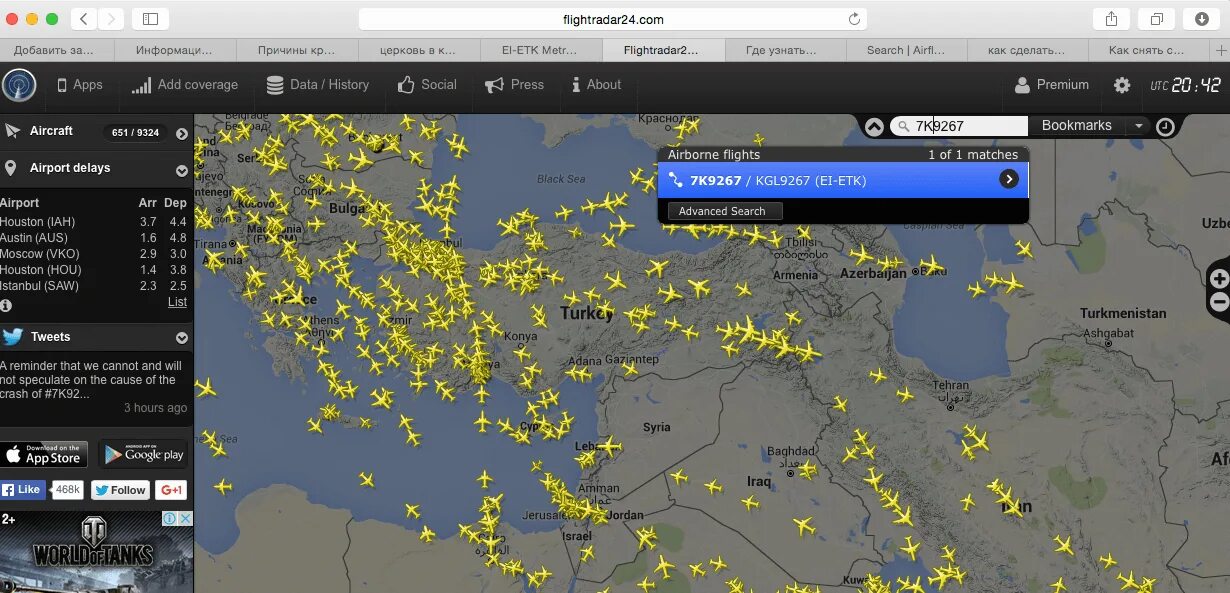Click the Safari address bar
Image resolution: width=1230 pixels, height=593 pixels.
pyautogui.click(x=612, y=19)
